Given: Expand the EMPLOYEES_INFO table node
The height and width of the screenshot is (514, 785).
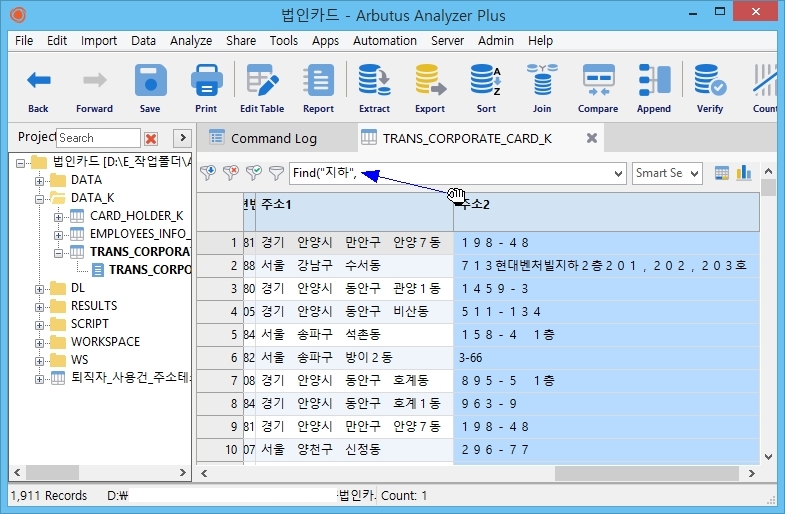Looking at the screenshot, I should point(59,235).
